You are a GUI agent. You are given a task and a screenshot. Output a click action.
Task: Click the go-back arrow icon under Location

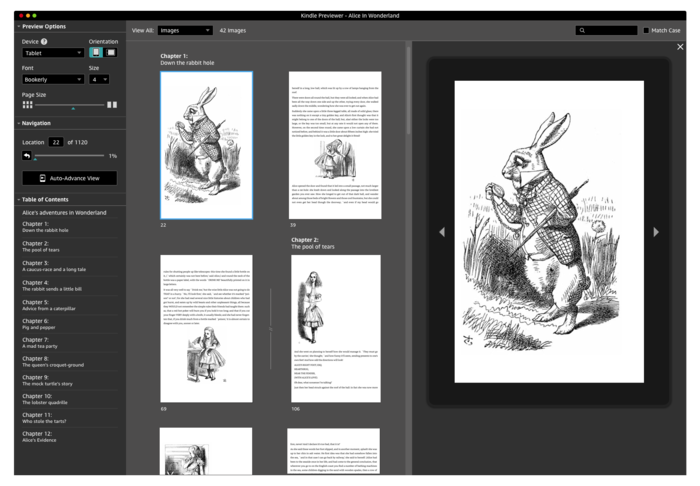click(27, 155)
